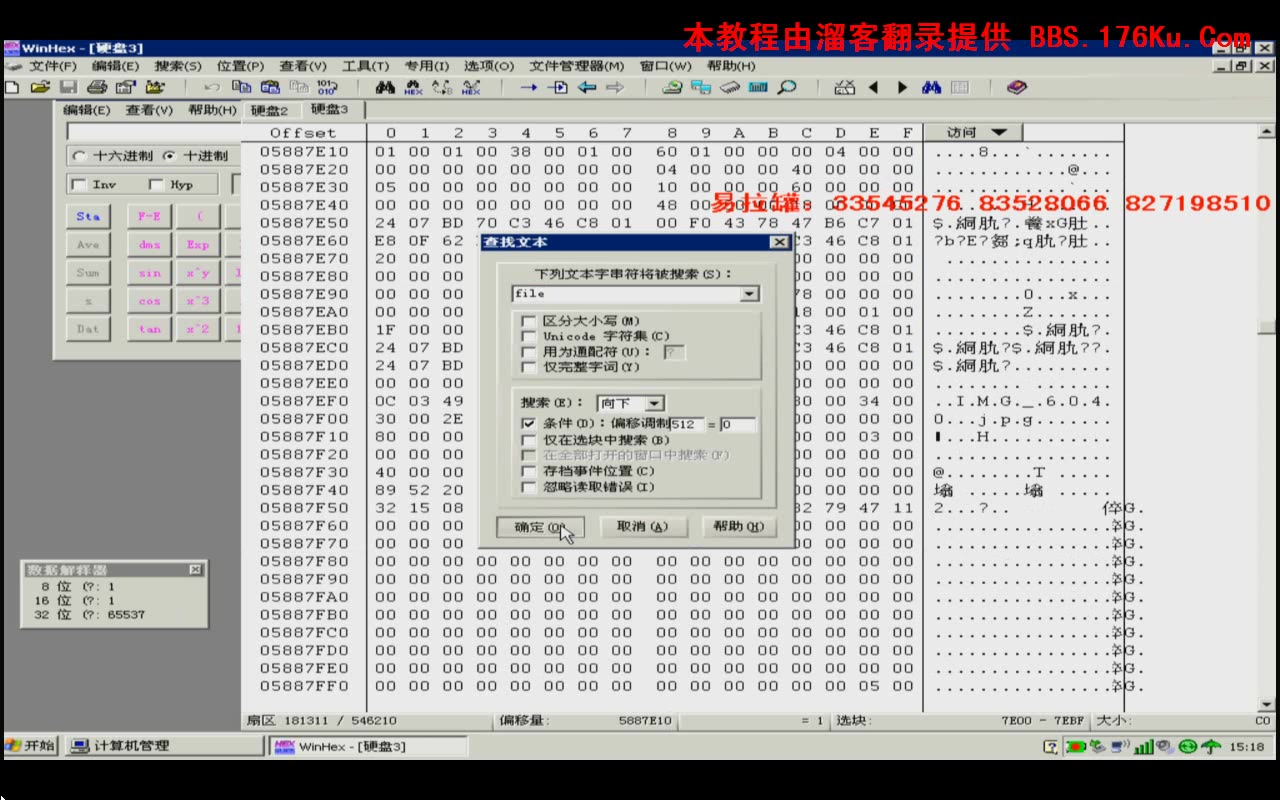
Task: Click the Sta calculator button
Action: [87, 215]
